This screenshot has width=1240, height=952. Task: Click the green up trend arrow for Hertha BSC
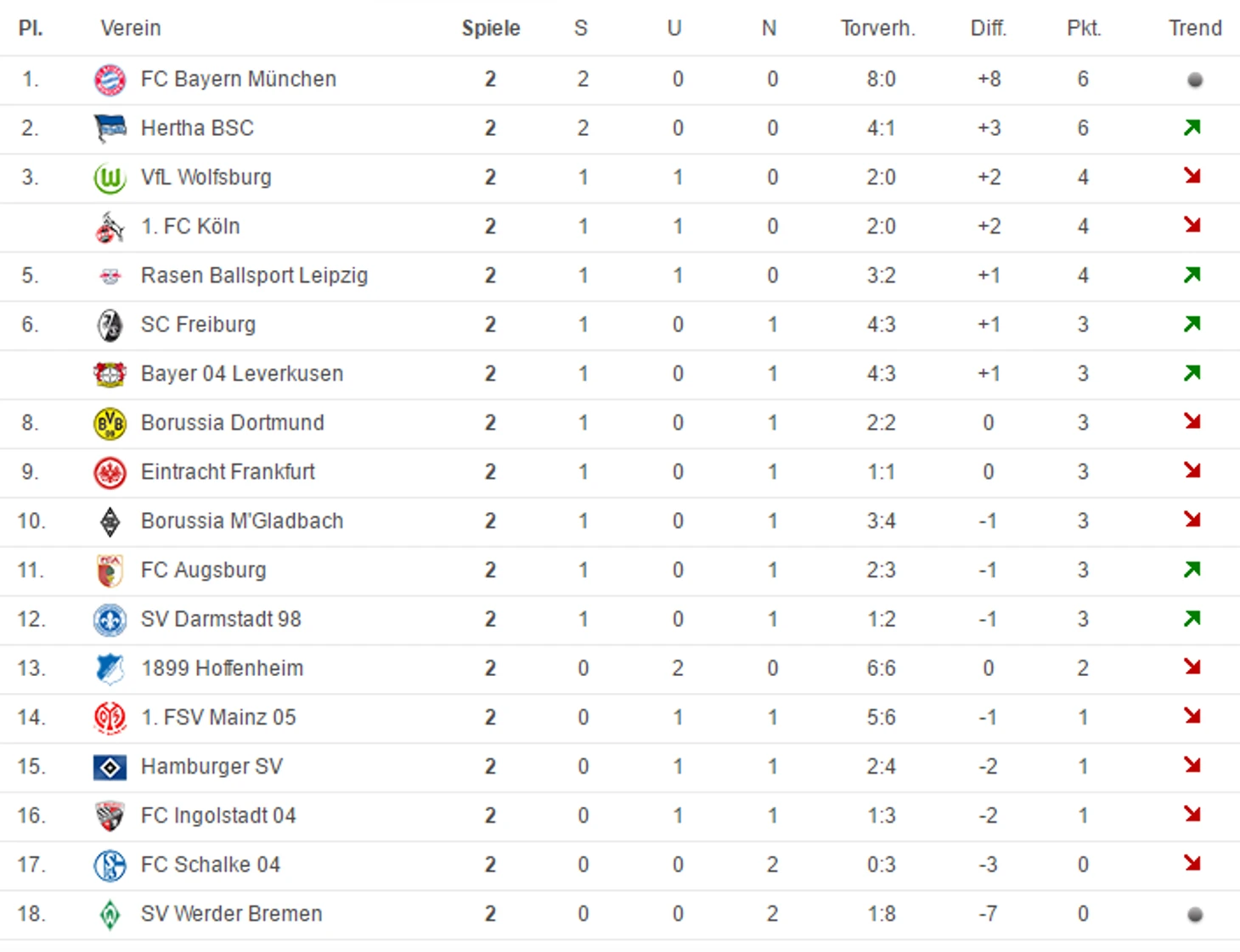(1192, 127)
